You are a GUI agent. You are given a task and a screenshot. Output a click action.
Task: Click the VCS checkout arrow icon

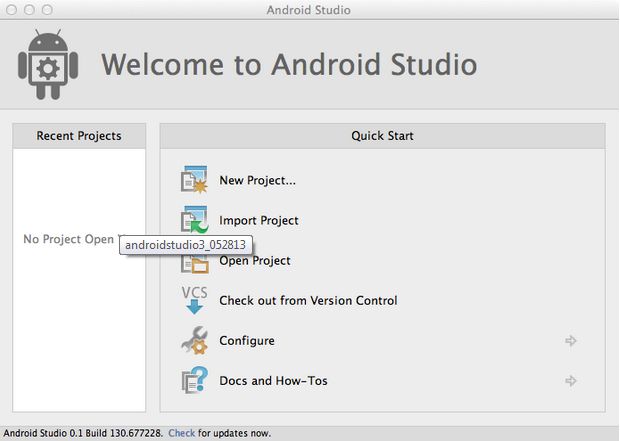click(194, 300)
